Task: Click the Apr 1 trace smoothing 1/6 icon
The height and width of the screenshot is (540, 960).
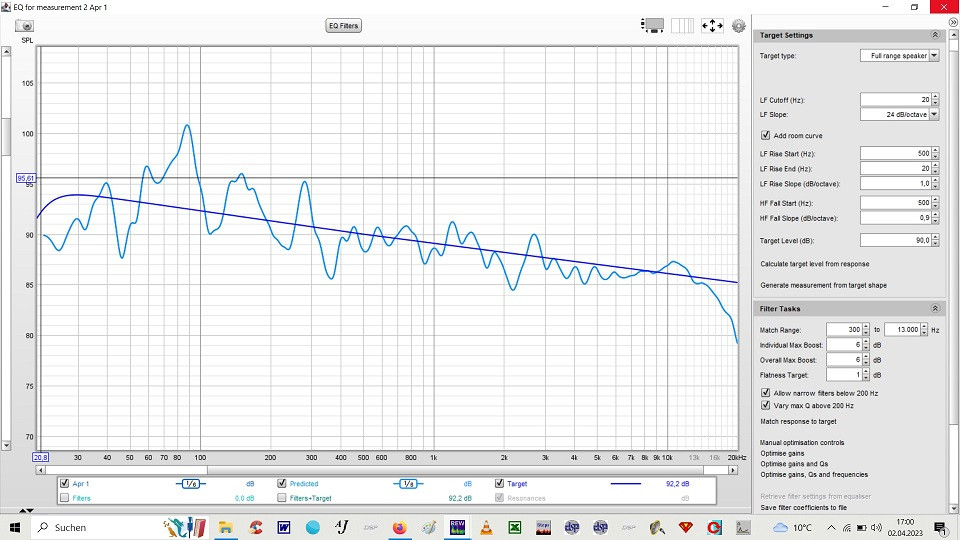Action: [x=190, y=484]
